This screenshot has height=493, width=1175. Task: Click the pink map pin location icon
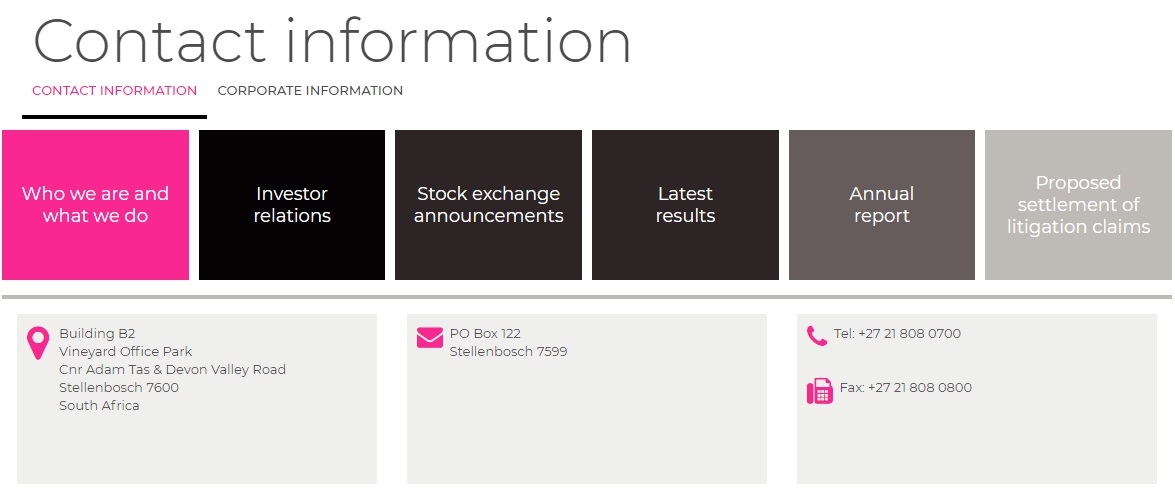(38, 343)
